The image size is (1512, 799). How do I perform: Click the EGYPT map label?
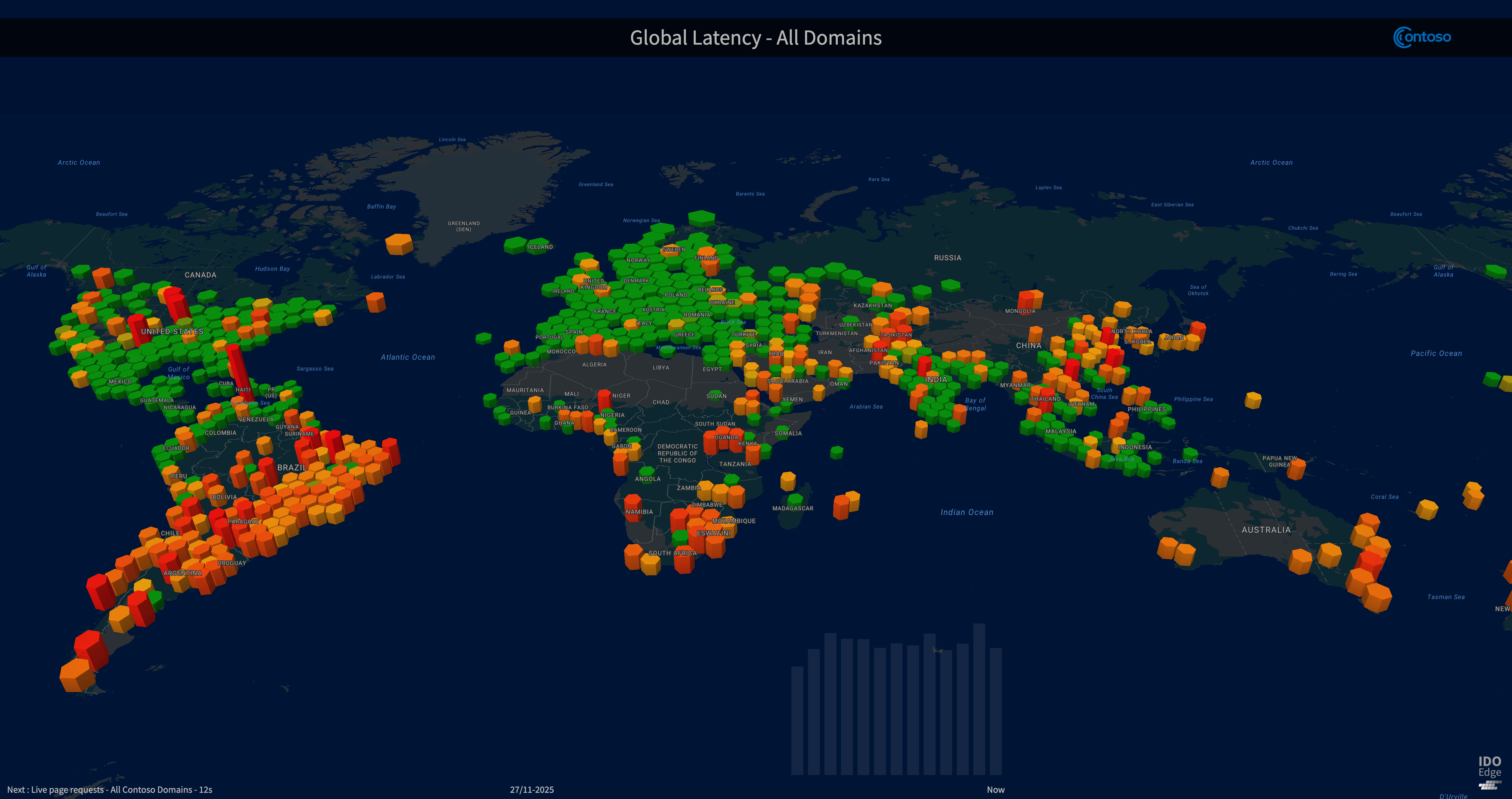(x=712, y=370)
